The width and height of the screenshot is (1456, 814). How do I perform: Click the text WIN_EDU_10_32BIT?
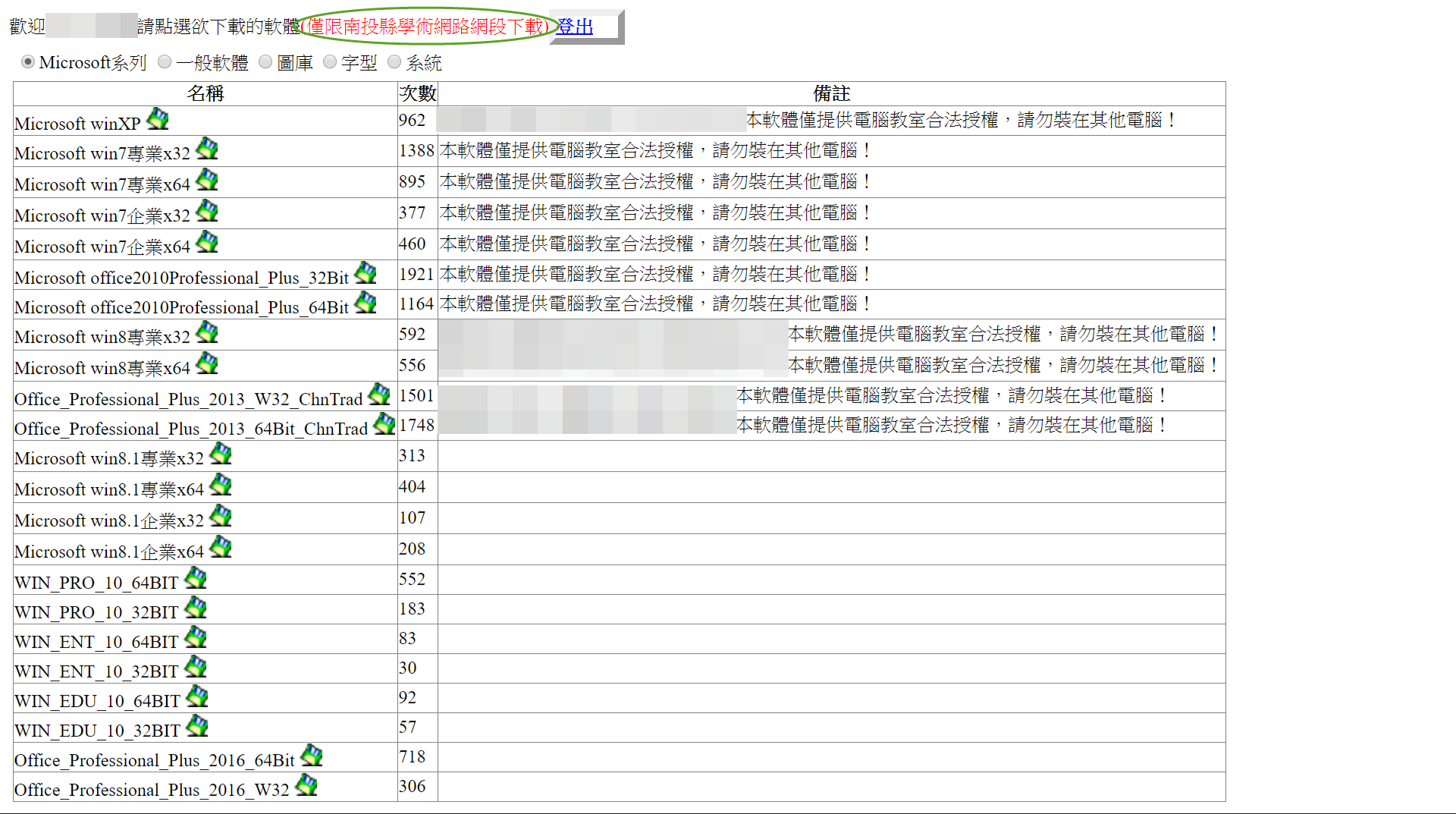click(x=97, y=731)
